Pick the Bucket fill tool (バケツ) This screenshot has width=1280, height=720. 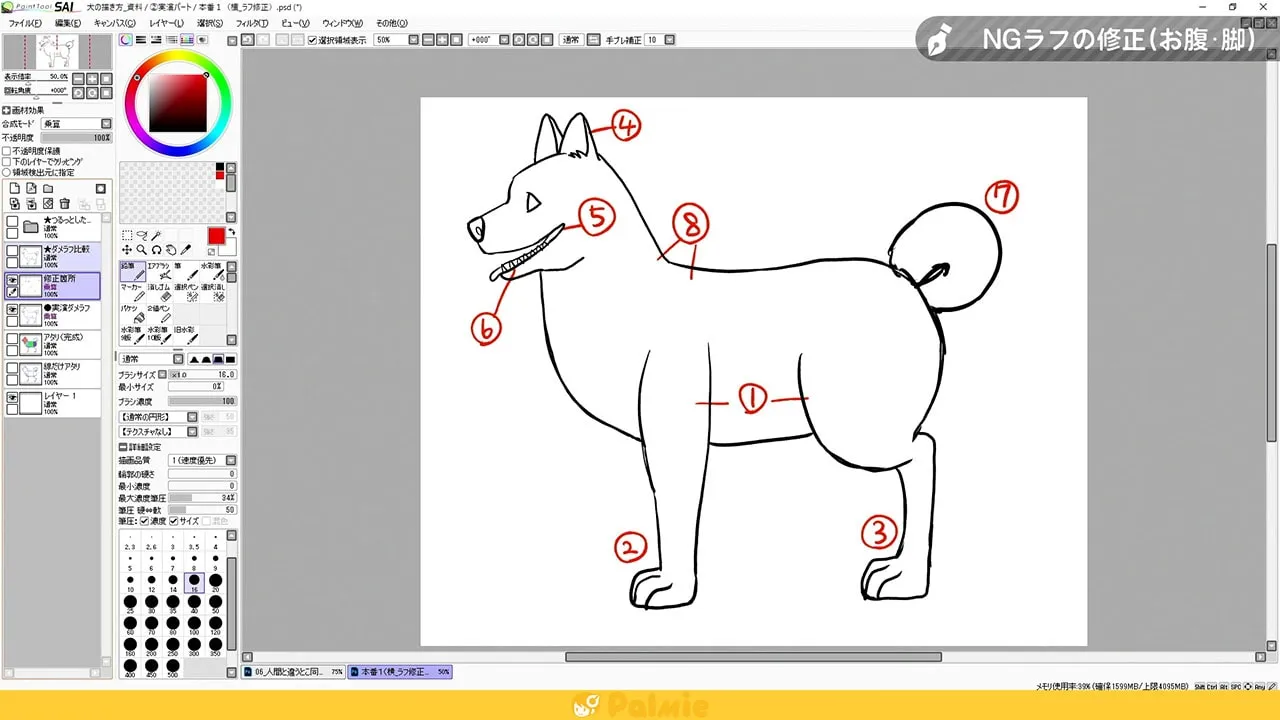[131, 314]
